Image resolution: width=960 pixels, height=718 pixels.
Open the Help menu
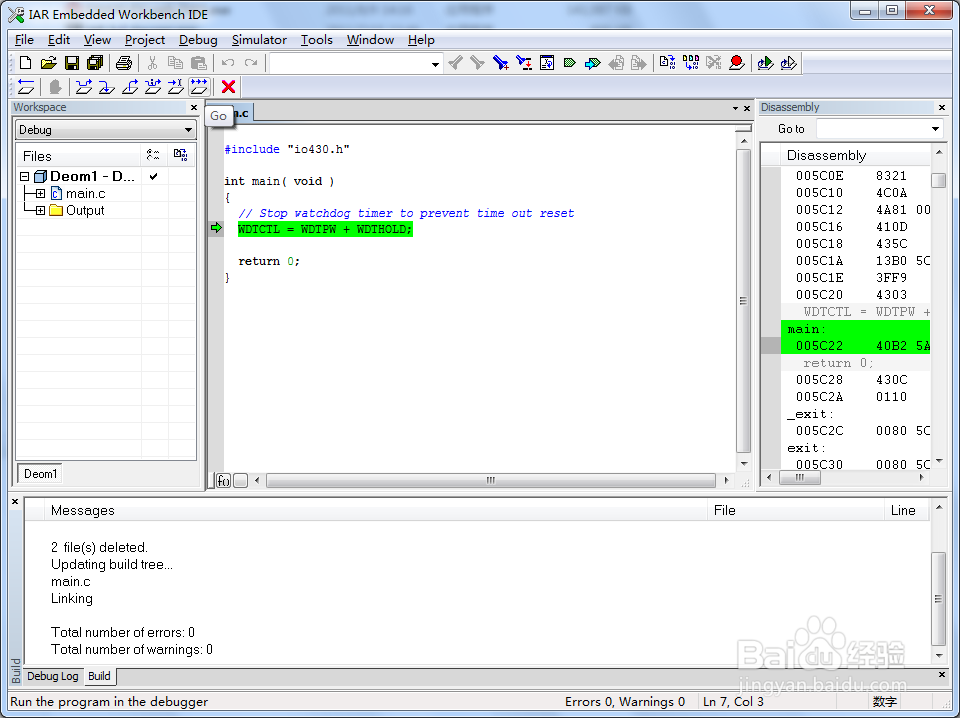pos(421,40)
